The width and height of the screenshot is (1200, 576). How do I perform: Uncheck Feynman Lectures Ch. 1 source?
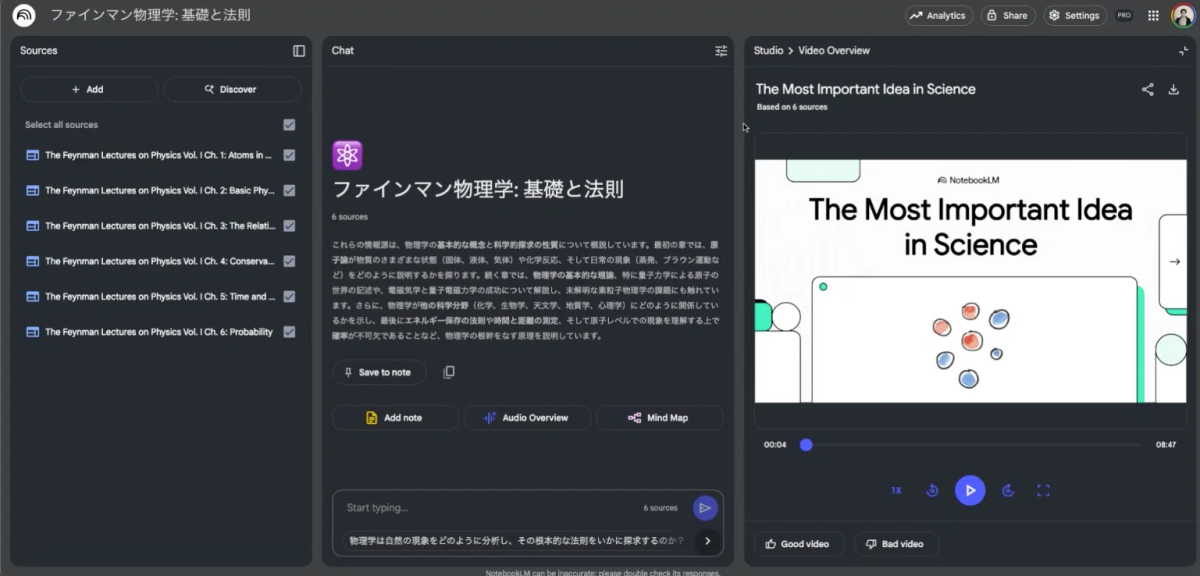click(x=289, y=155)
